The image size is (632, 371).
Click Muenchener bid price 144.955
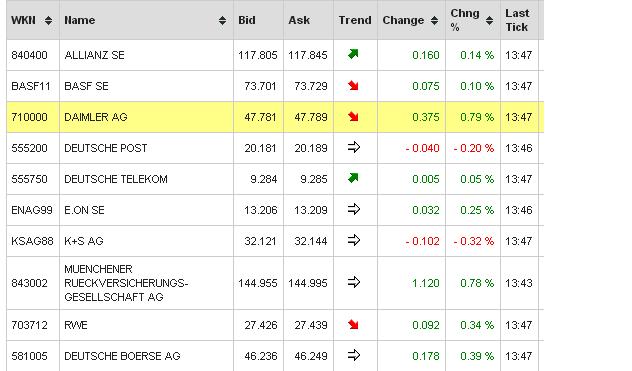click(x=258, y=283)
